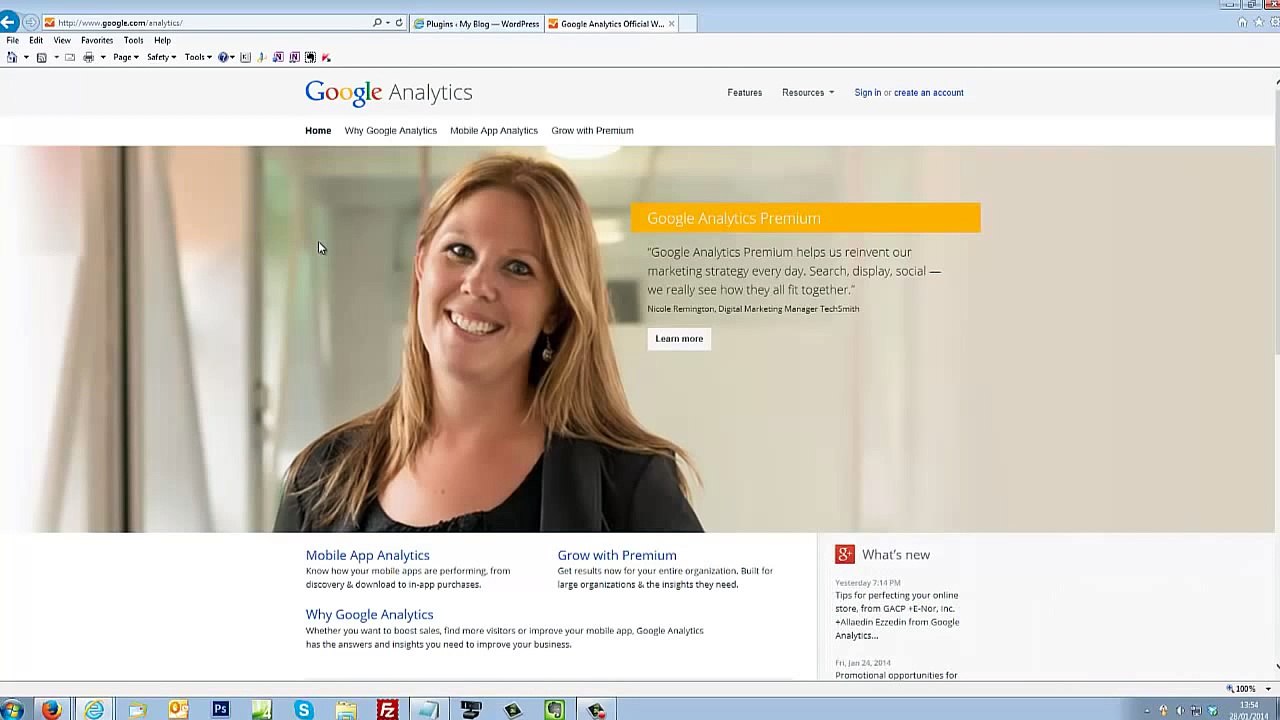Image resolution: width=1280 pixels, height=720 pixels.
Task: Click the Features link
Action: coord(744,92)
